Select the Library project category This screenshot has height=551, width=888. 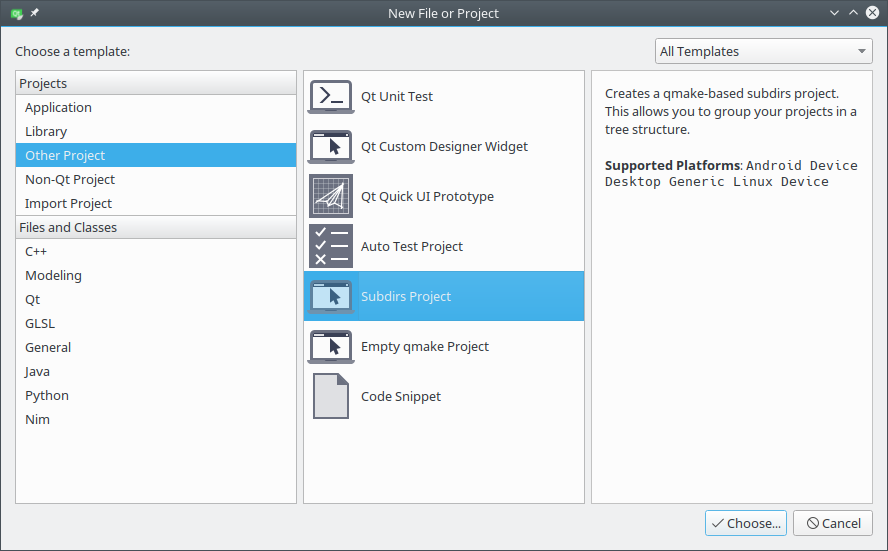coord(156,131)
